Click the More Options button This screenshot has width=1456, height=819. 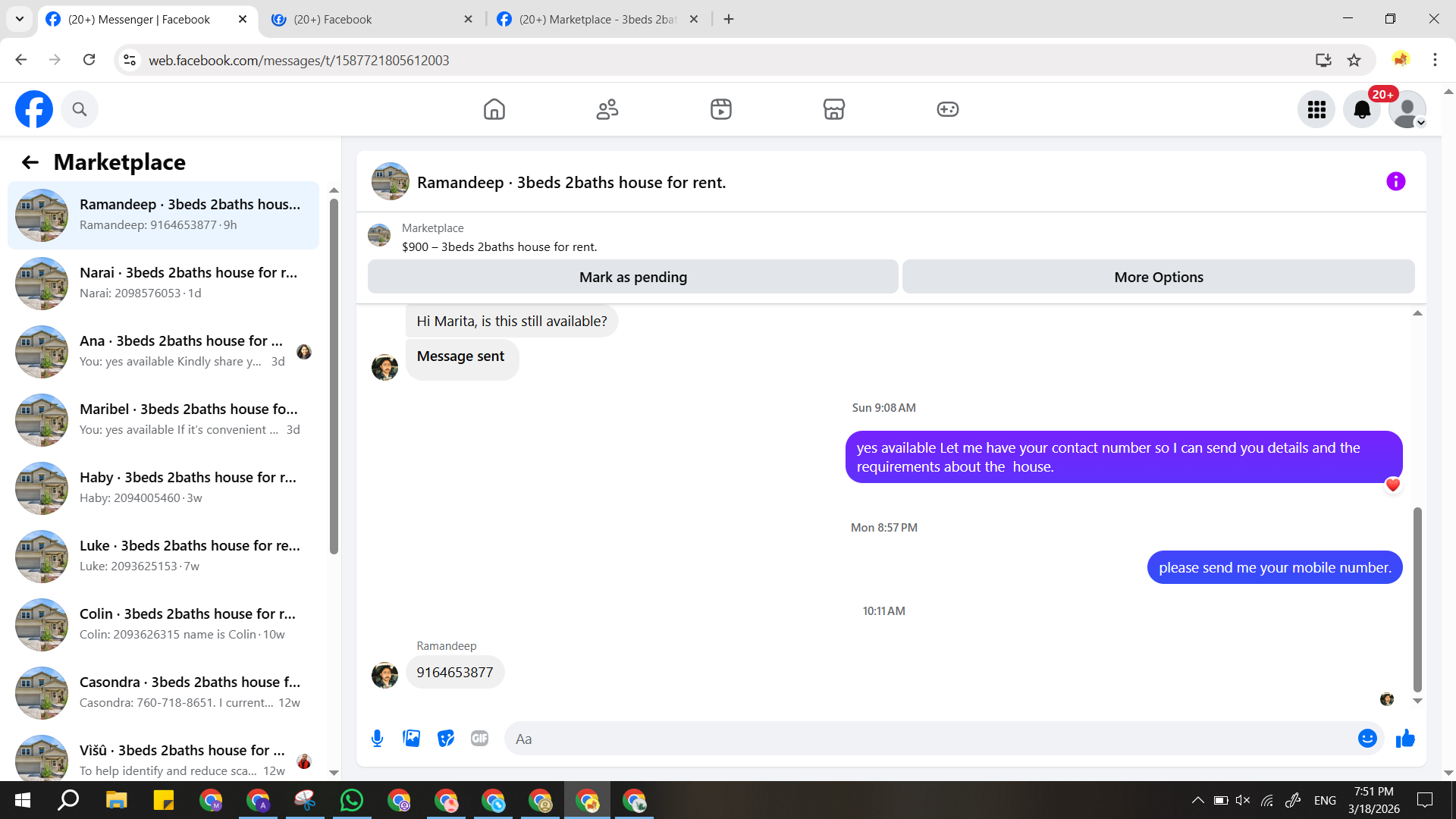tap(1158, 278)
